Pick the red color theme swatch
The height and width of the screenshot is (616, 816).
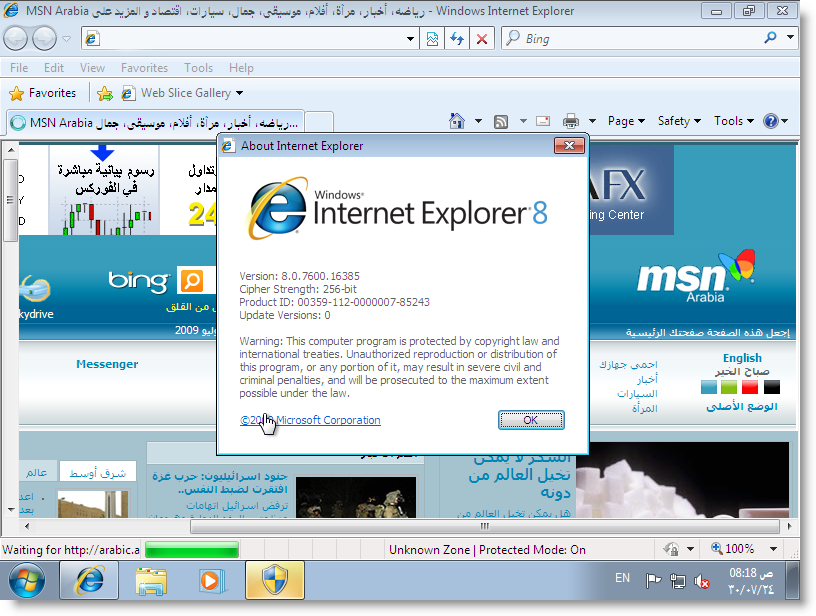[750, 387]
